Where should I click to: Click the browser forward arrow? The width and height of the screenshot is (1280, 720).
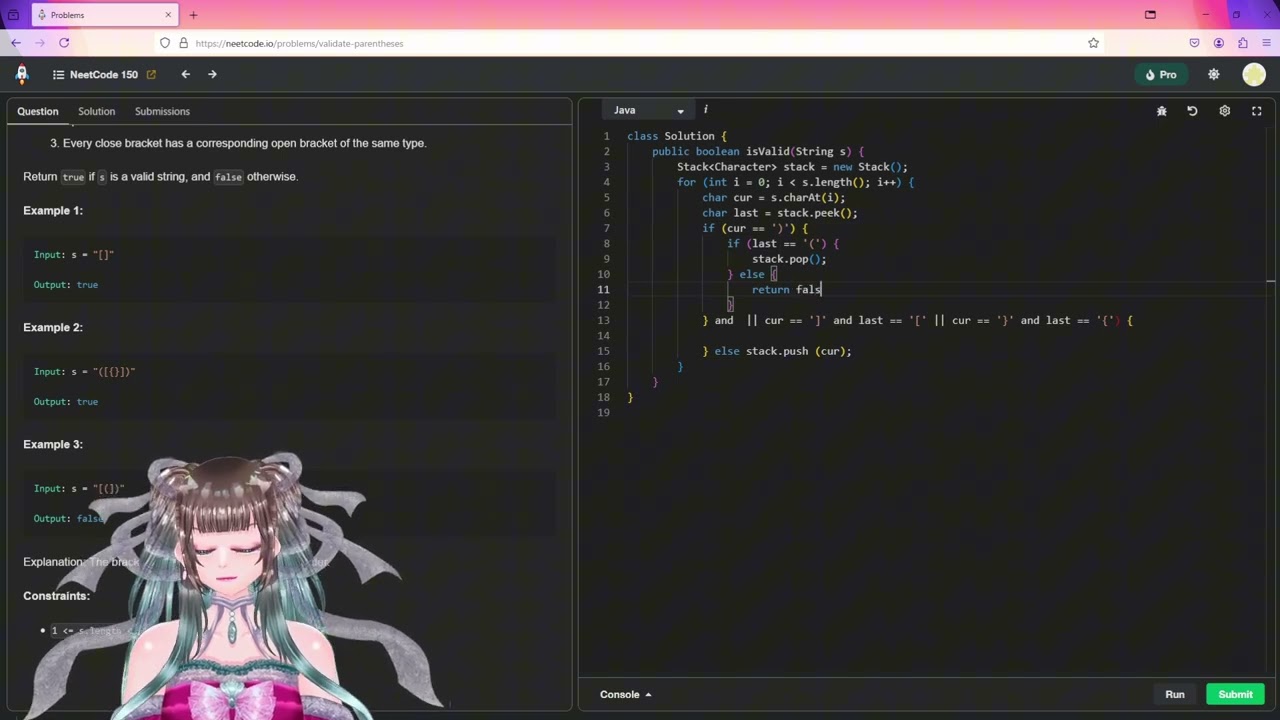pos(40,43)
